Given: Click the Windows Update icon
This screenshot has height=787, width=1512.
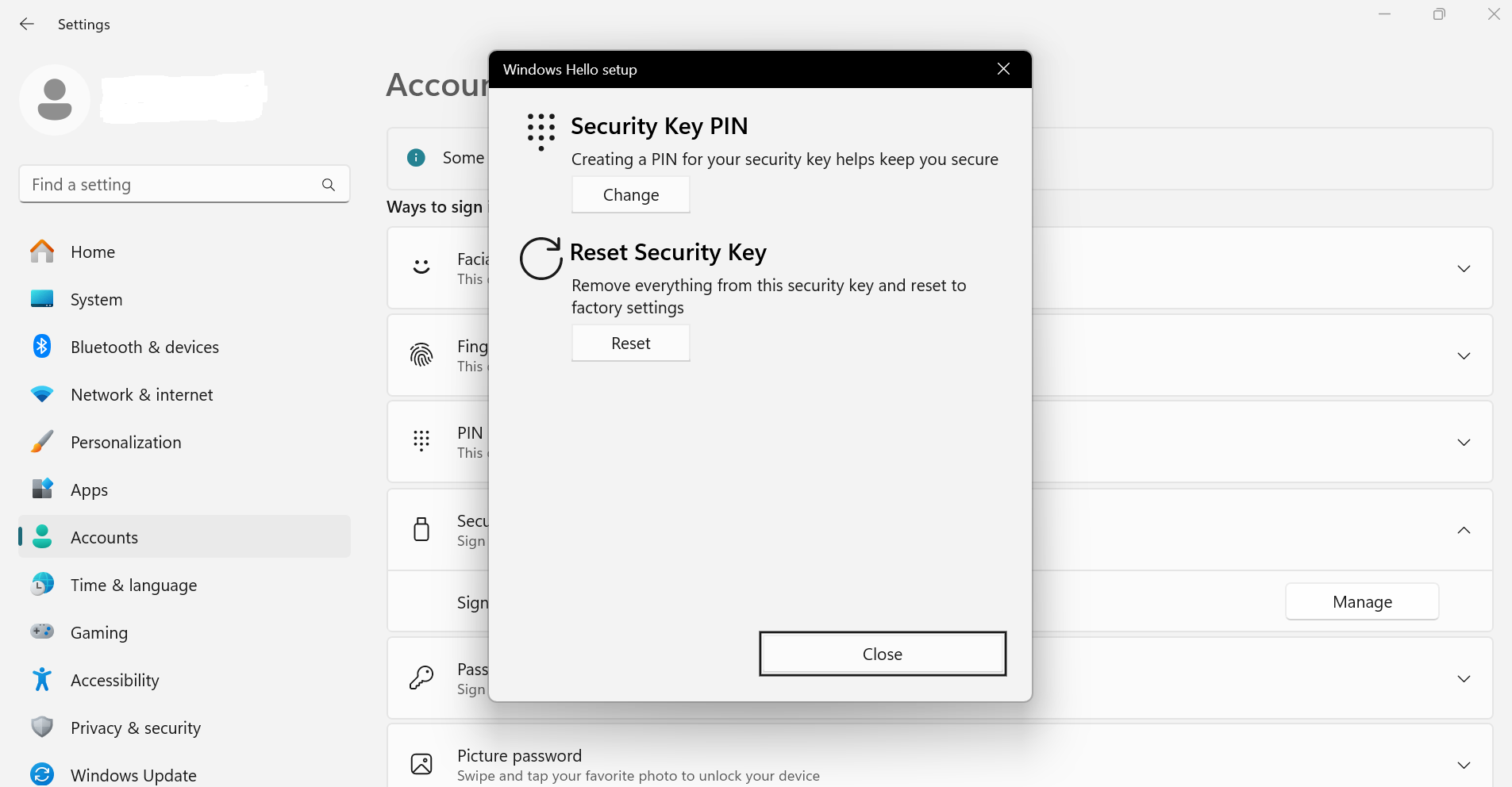Looking at the screenshot, I should 42,774.
